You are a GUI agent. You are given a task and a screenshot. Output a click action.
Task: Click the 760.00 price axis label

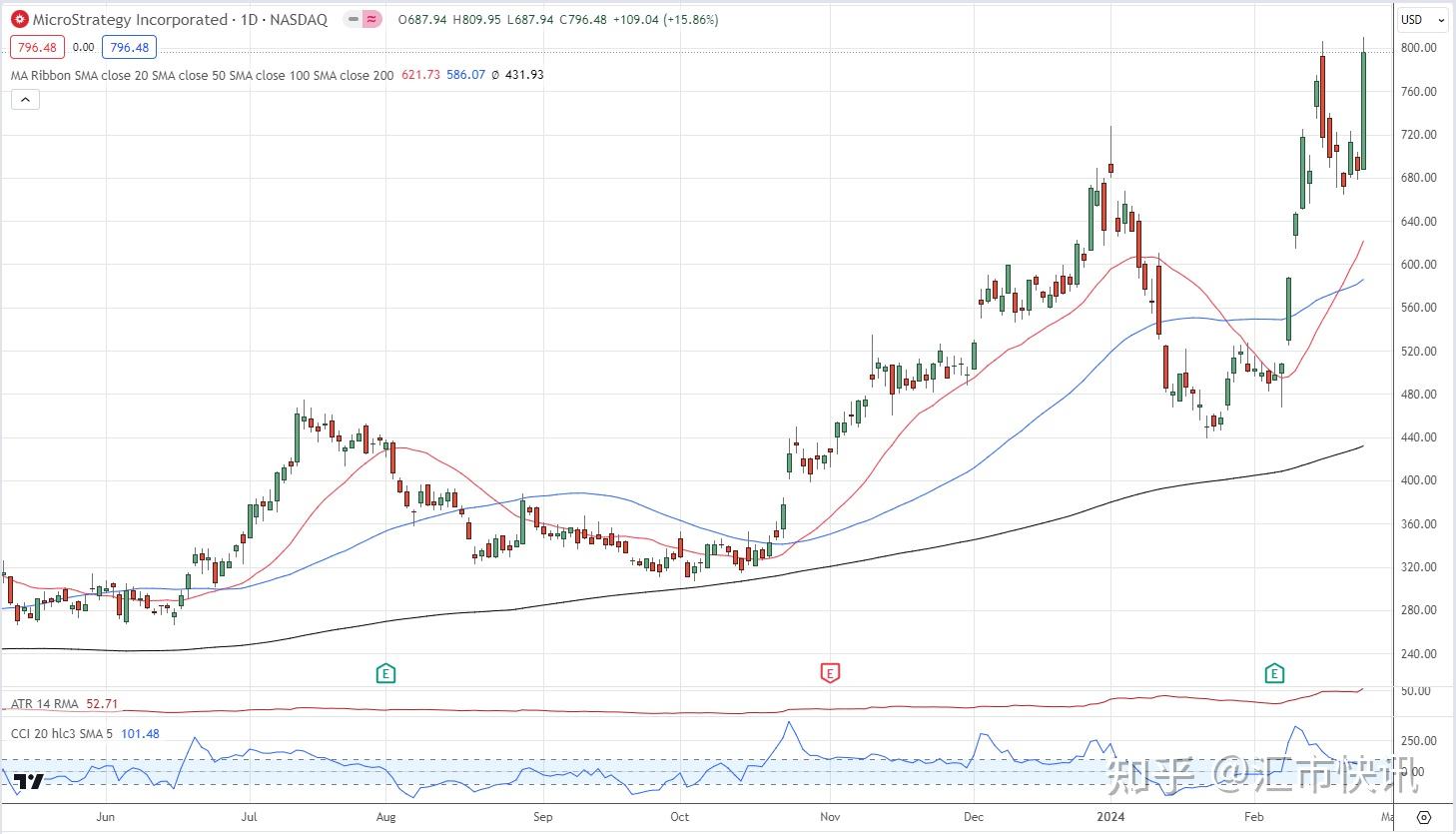1418,91
